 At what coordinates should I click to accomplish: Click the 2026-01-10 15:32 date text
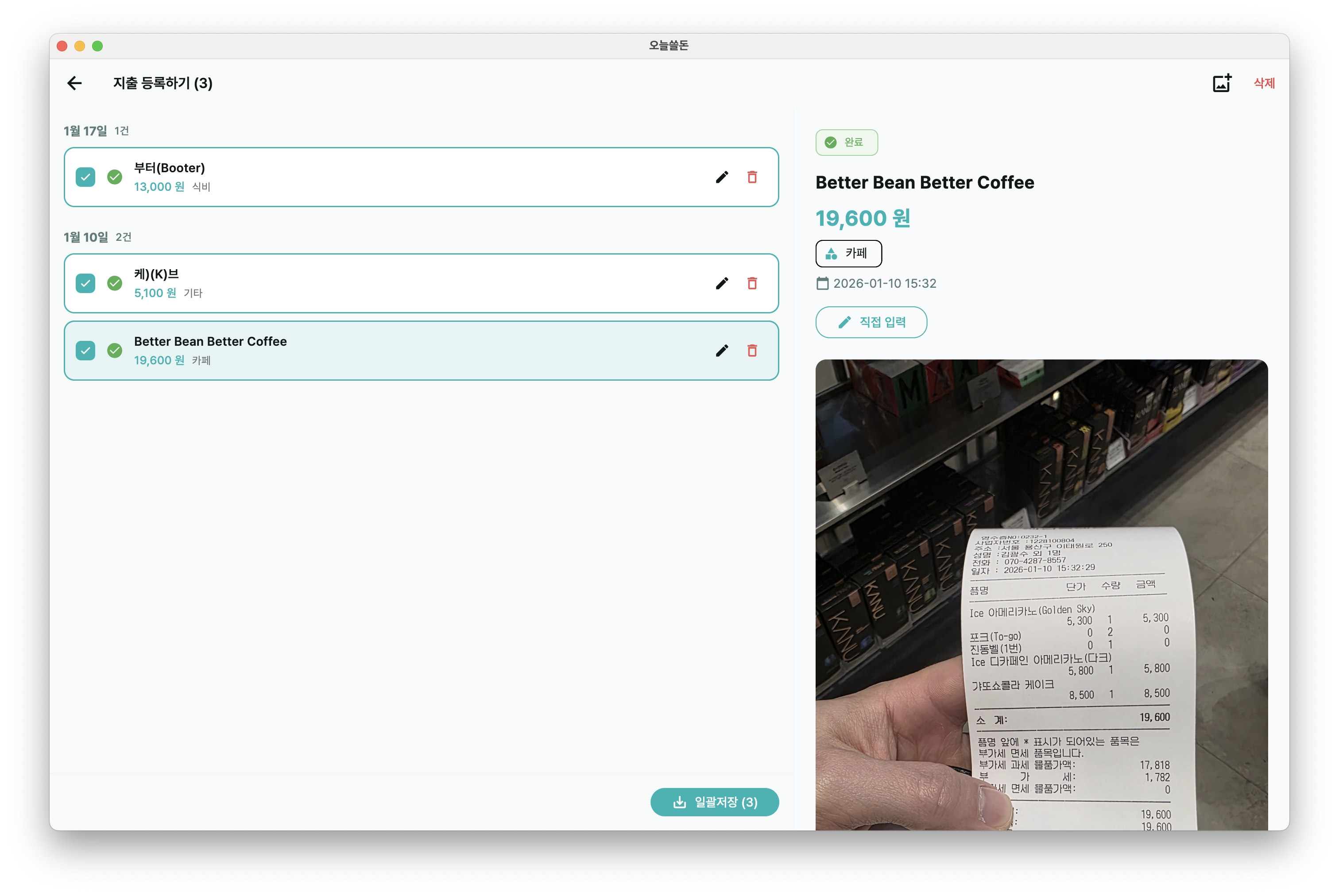[885, 283]
